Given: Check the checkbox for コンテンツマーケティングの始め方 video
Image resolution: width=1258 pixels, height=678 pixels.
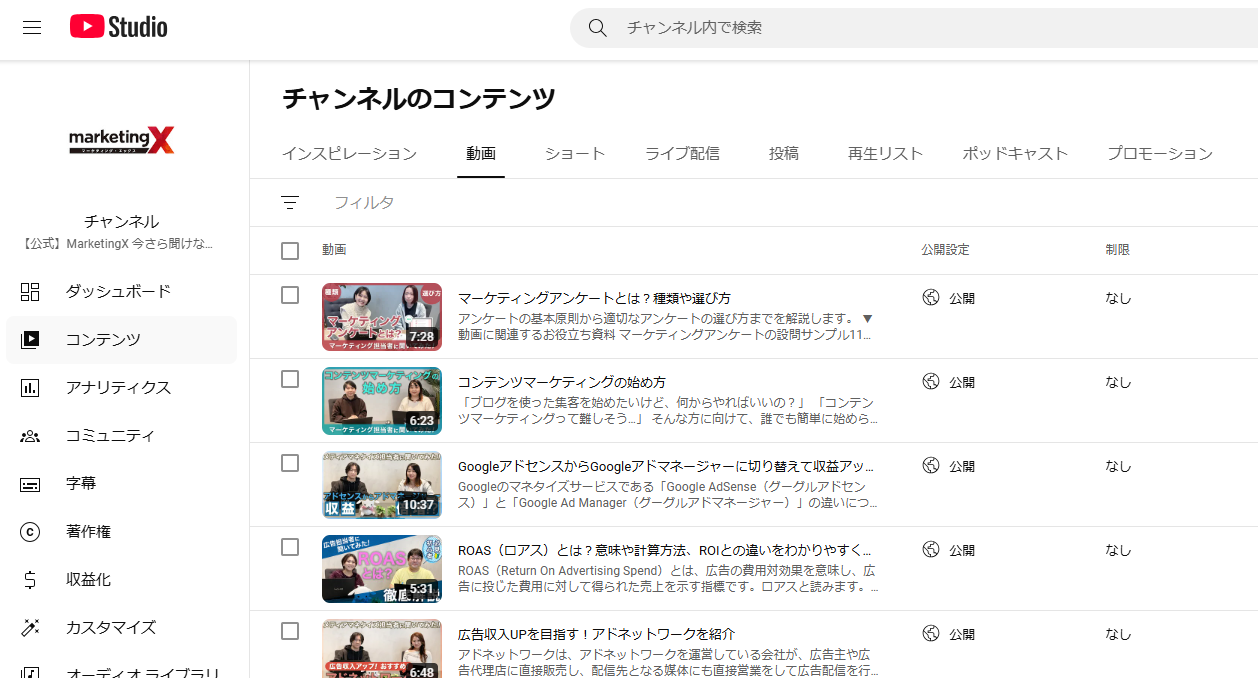Looking at the screenshot, I should (x=290, y=381).
